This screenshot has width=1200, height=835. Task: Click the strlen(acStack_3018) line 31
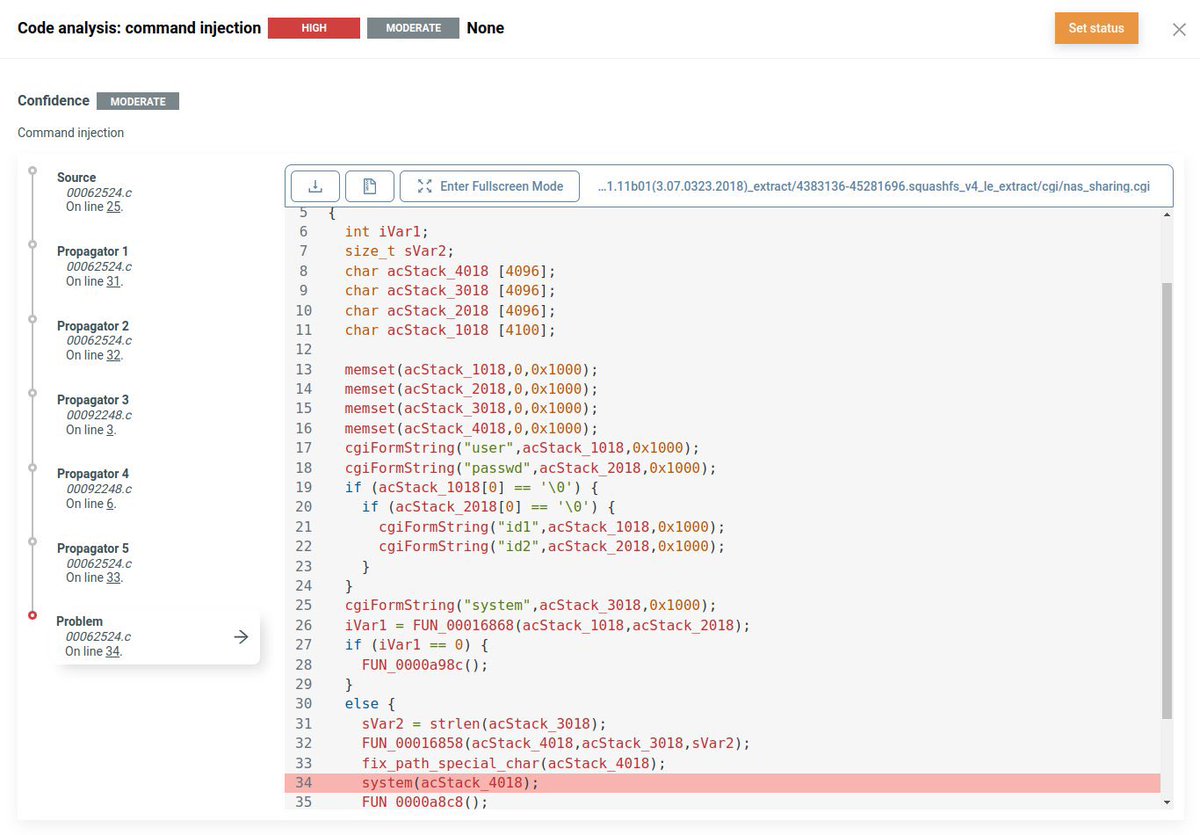[x=484, y=724]
